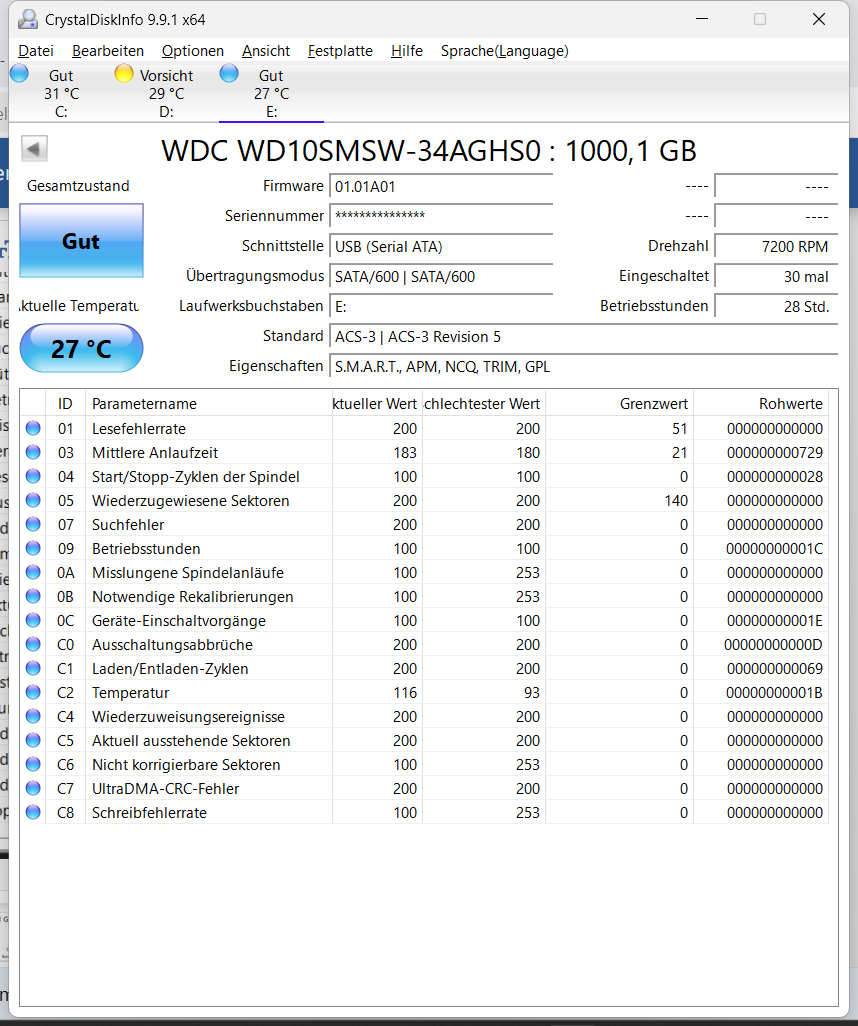Click status orb of Lesefehlerrate row
Viewport: 858px width, 1026px height.
[33, 429]
